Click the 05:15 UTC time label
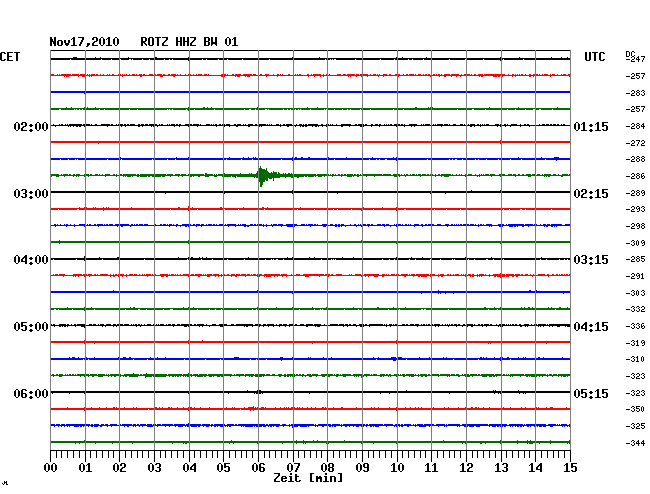This screenshot has width=650, height=494. click(591, 393)
